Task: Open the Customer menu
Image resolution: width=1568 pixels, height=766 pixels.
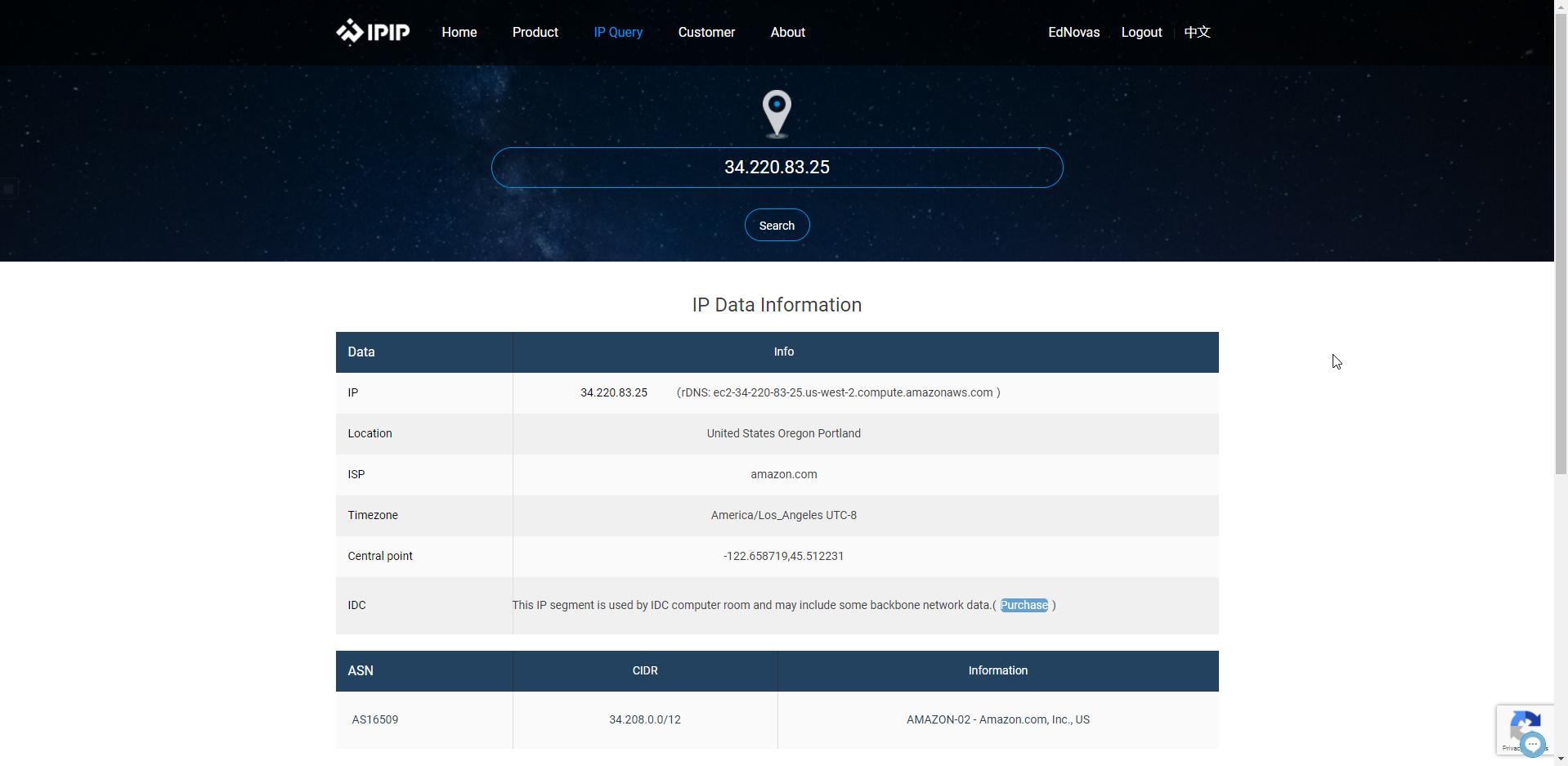Action: (706, 32)
